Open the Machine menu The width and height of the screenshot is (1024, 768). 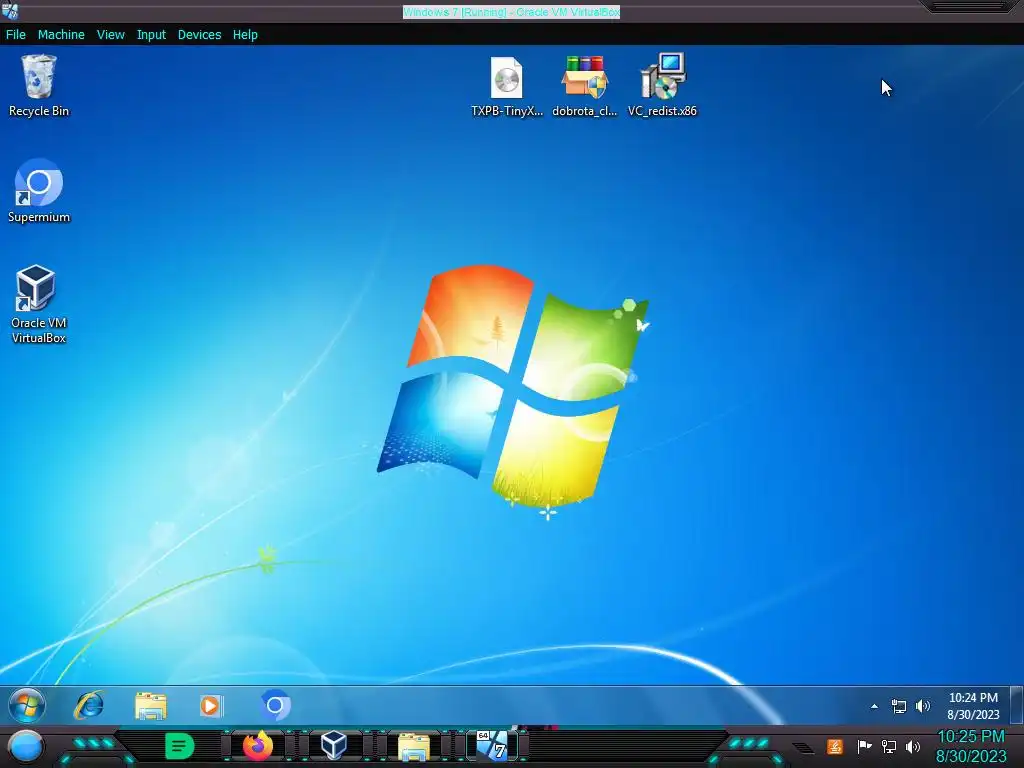tap(61, 35)
